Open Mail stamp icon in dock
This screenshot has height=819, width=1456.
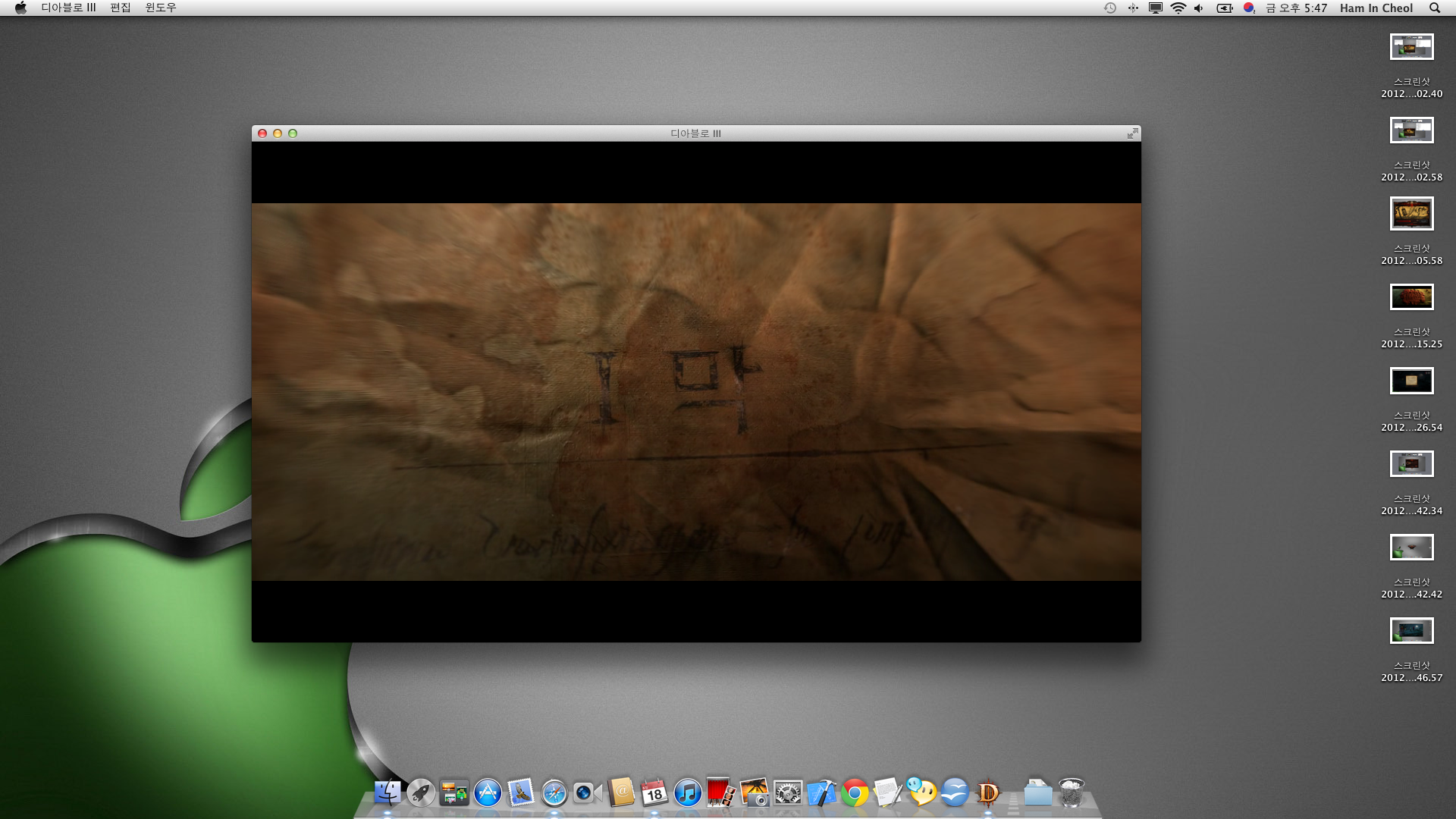click(x=521, y=793)
